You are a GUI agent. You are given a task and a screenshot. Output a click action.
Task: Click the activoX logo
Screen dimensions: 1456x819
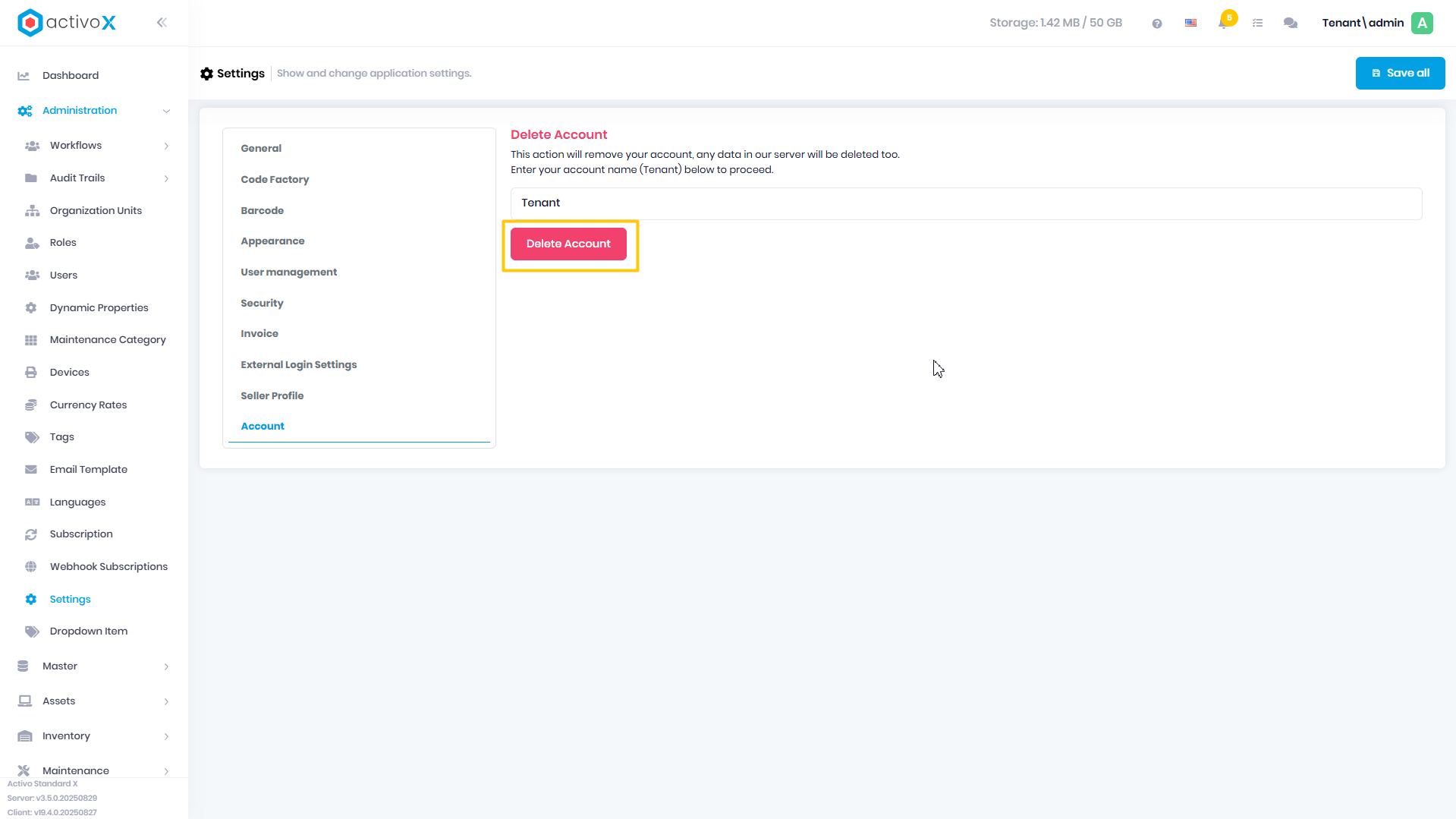point(67,23)
